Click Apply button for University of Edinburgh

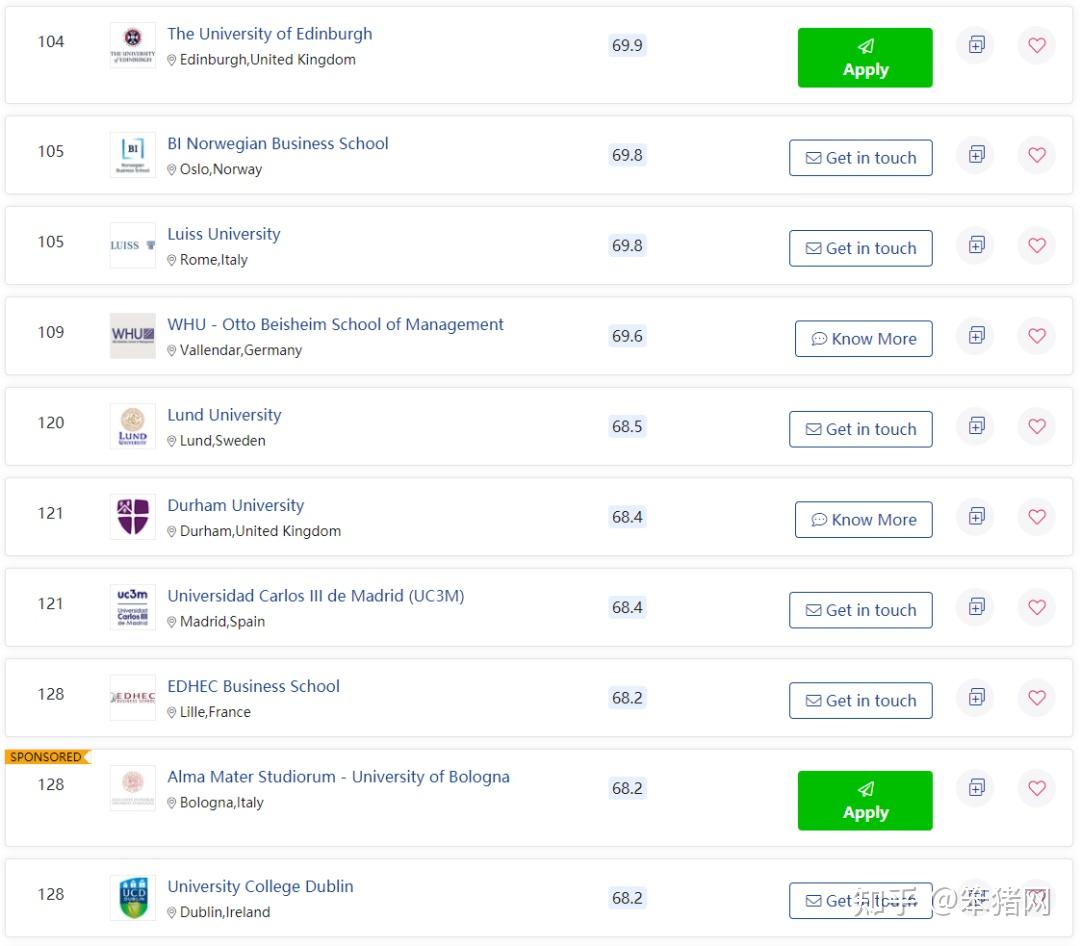(864, 57)
